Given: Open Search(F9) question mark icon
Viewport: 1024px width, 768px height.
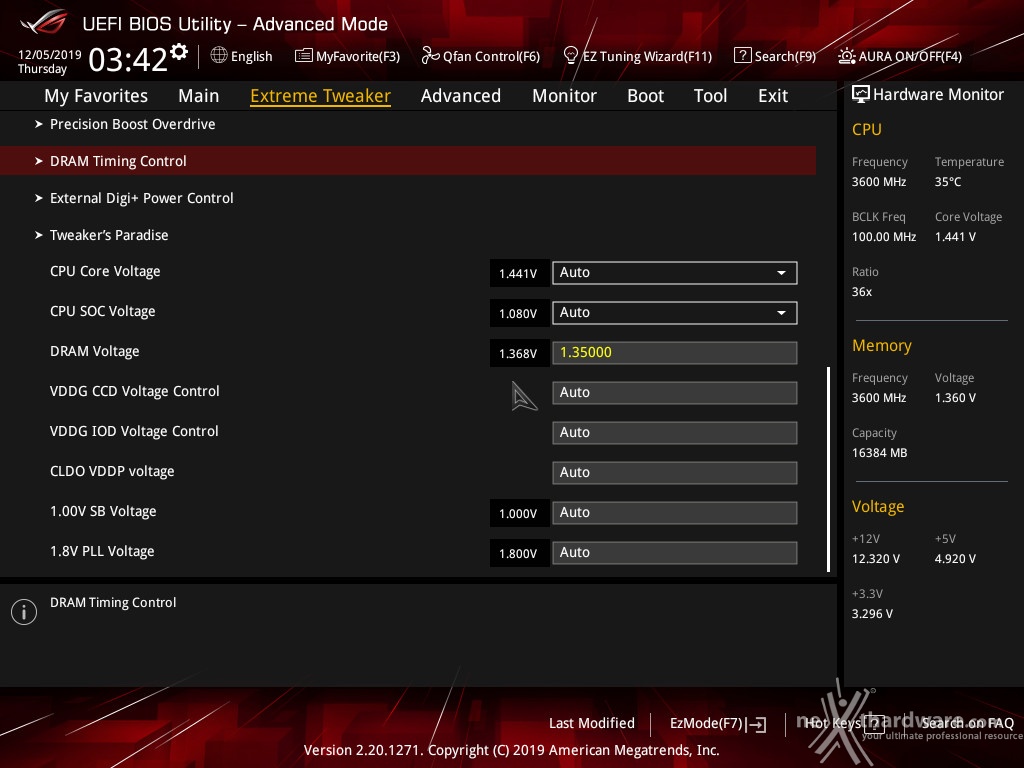Looking at the screenshot, I should [x=743, y=56].
